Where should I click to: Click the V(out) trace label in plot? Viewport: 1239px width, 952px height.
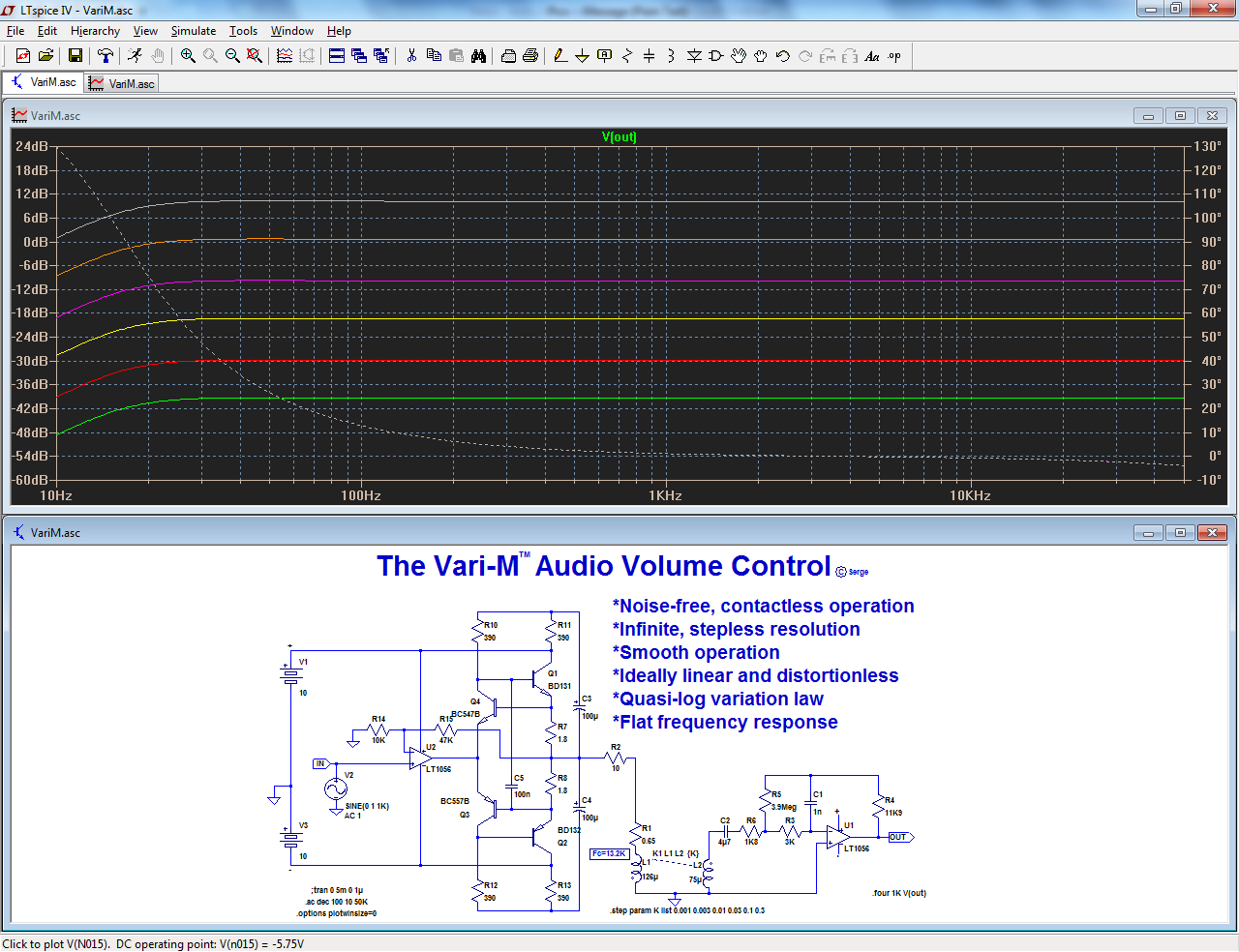(x=619, y=136)
